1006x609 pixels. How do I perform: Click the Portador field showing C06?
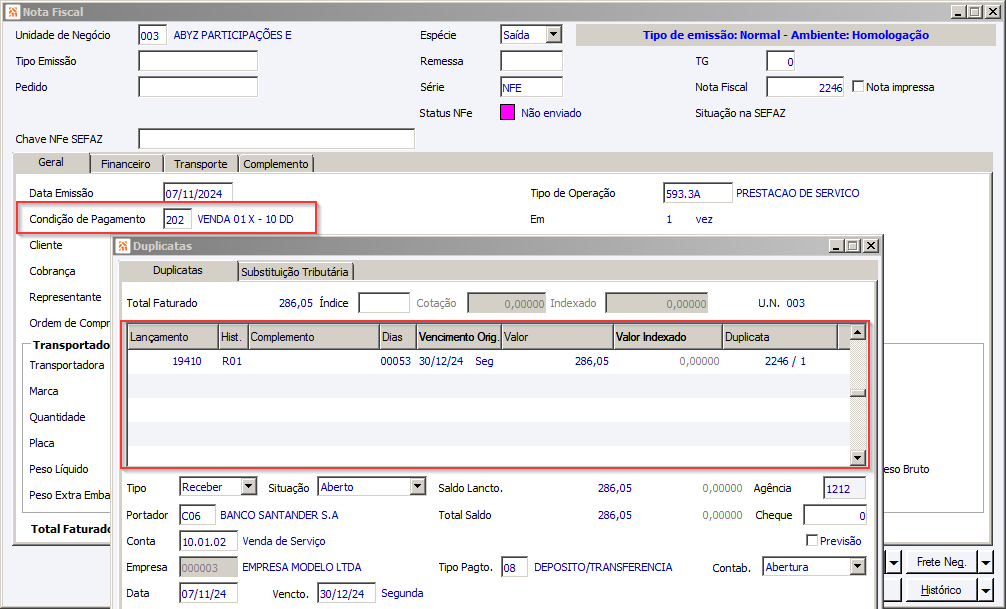pos(198,515)
